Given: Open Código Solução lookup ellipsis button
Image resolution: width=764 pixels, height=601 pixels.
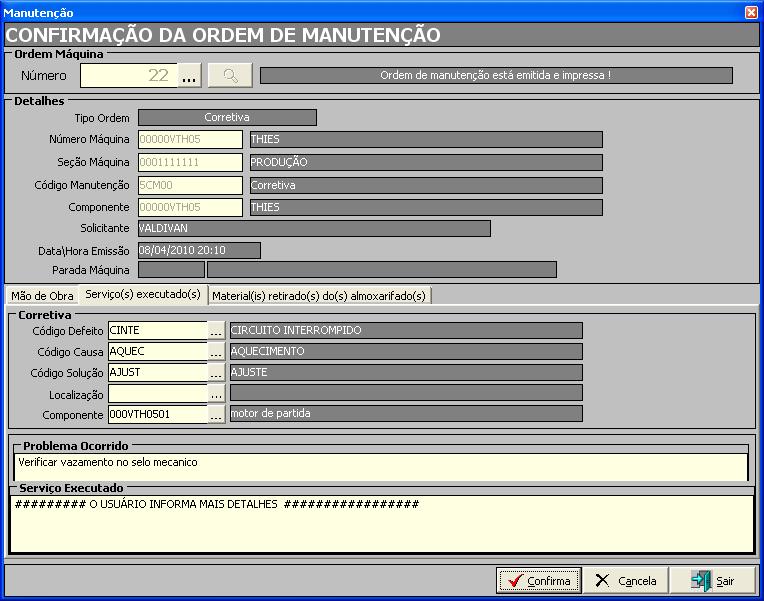Looking at the screenshot, I should click(216, 372).
